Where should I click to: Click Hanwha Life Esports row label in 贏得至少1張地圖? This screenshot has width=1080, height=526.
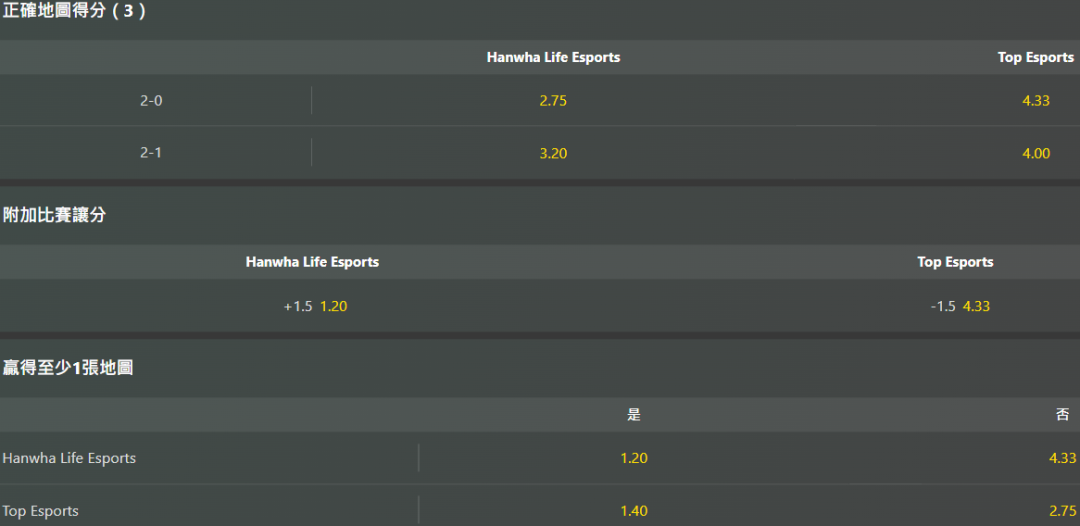[x=69, y=458]
